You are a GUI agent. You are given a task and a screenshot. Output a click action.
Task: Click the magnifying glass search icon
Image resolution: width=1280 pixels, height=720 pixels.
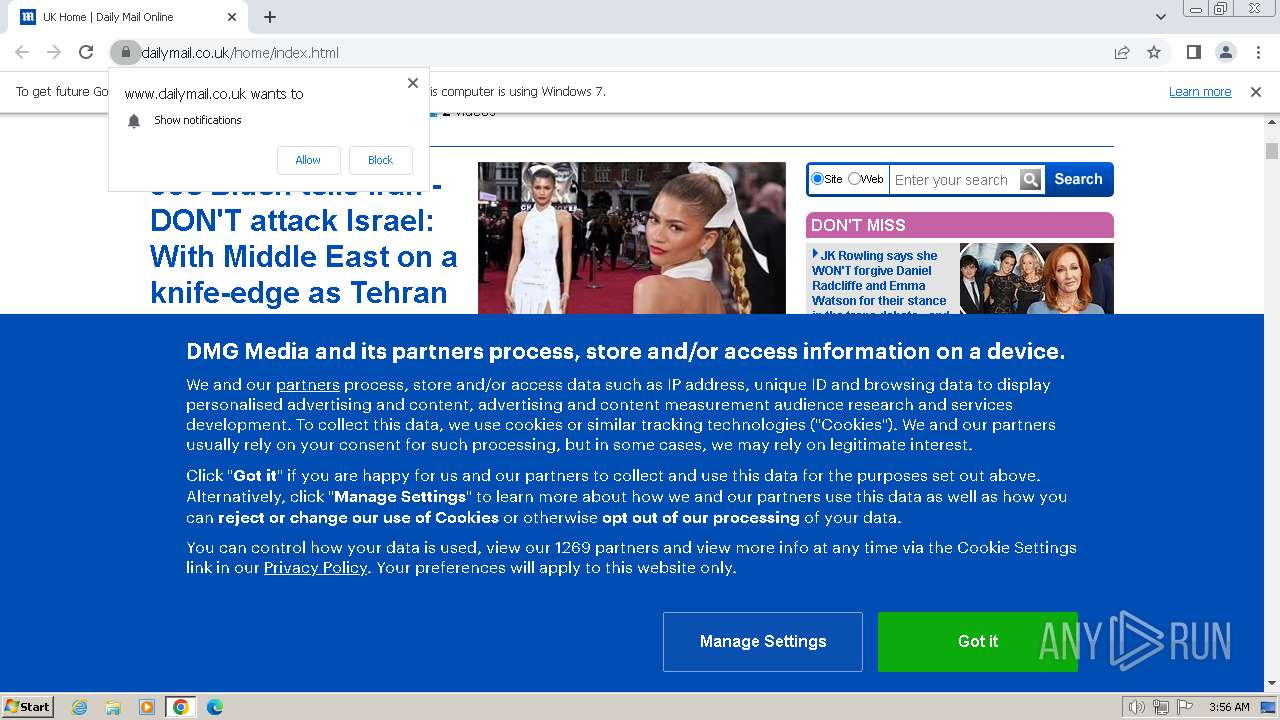pyautogui.click(x=1031, y=180)
